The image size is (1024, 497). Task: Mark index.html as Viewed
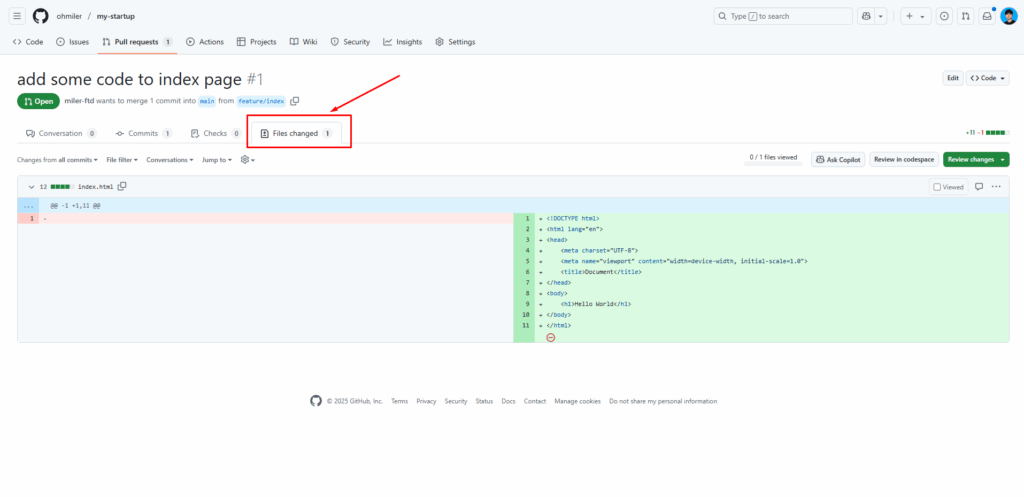click(948, 187)
